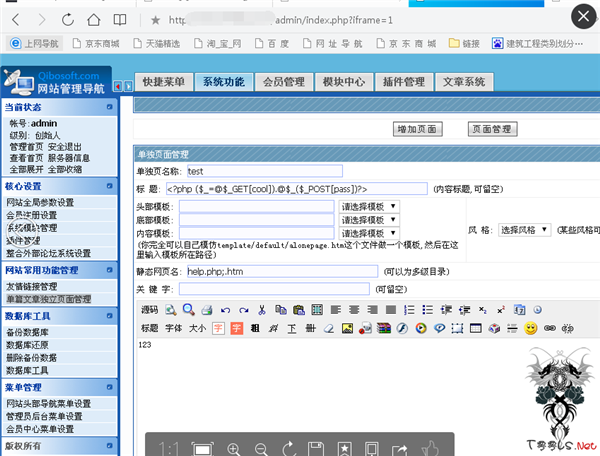
Task: Click the 静态网页名 input field
Action: click(x=281, y=271)
